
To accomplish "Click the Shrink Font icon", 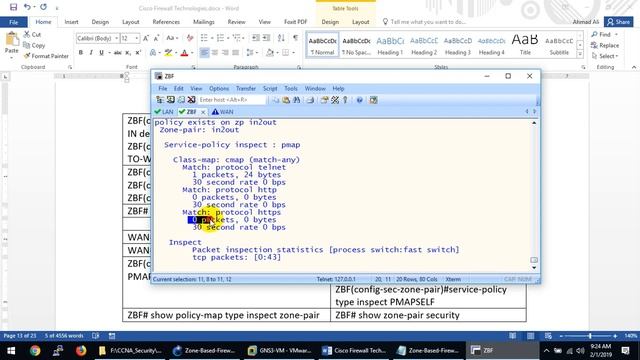I will click(156, 38).
